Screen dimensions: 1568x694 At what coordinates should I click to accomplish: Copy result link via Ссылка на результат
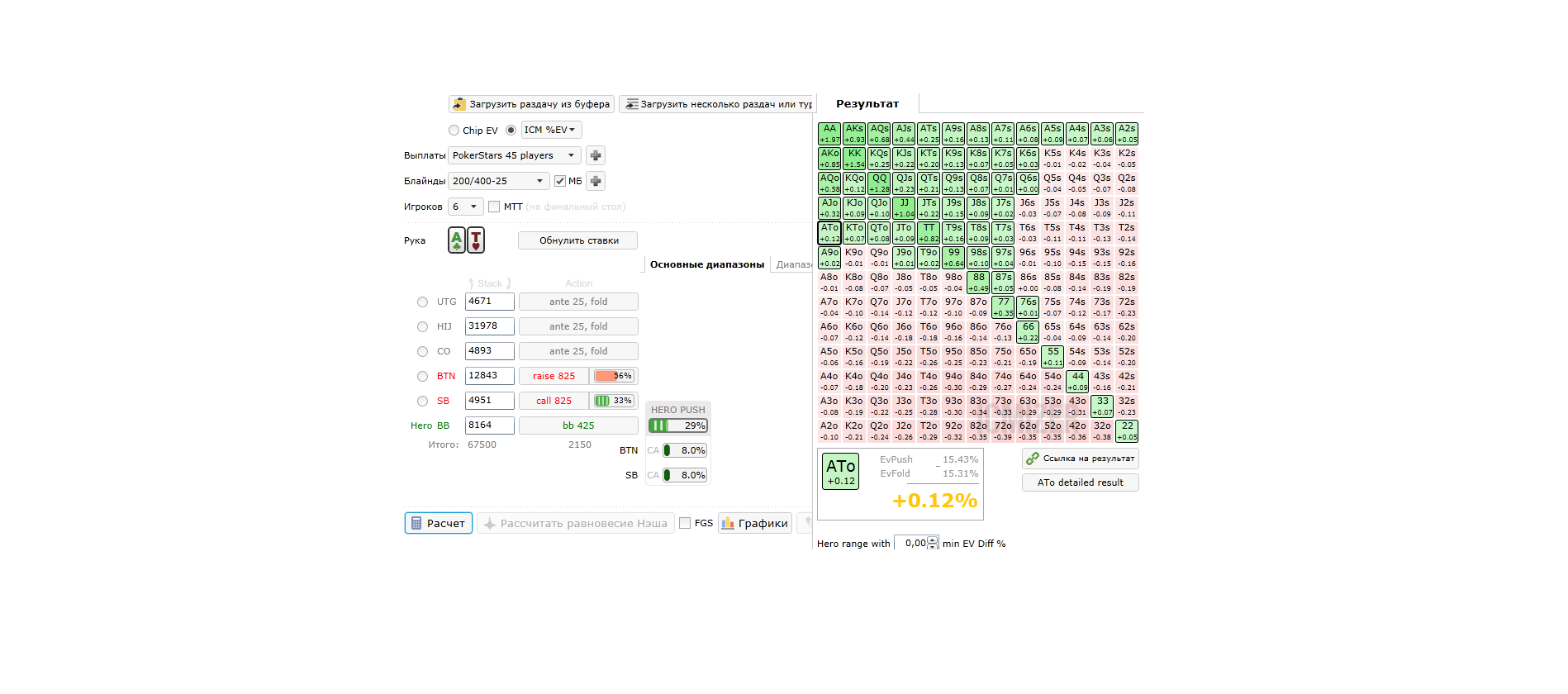tap(1081, 459)
